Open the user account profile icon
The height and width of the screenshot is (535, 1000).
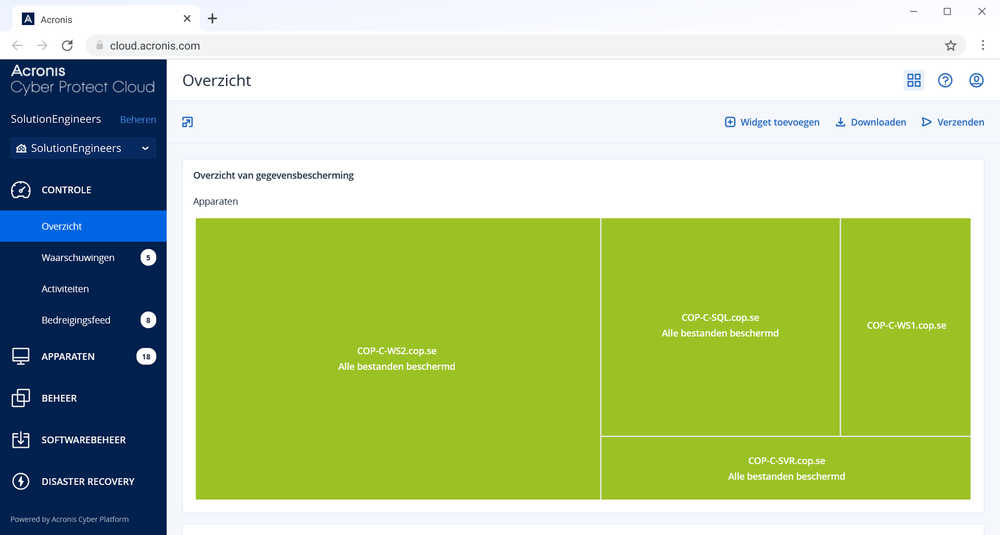click(976, 80)
